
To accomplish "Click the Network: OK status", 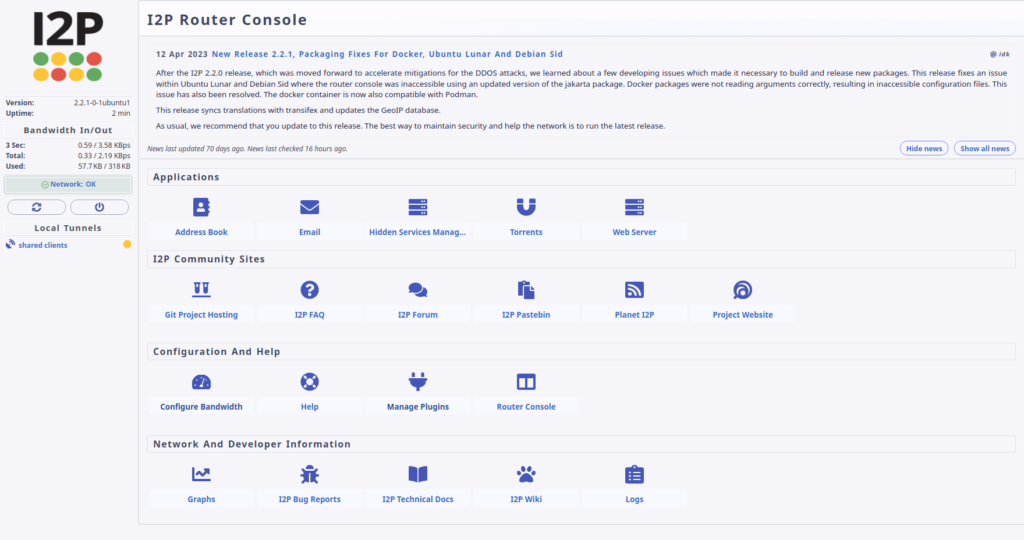I will click(x=68, y=184).
